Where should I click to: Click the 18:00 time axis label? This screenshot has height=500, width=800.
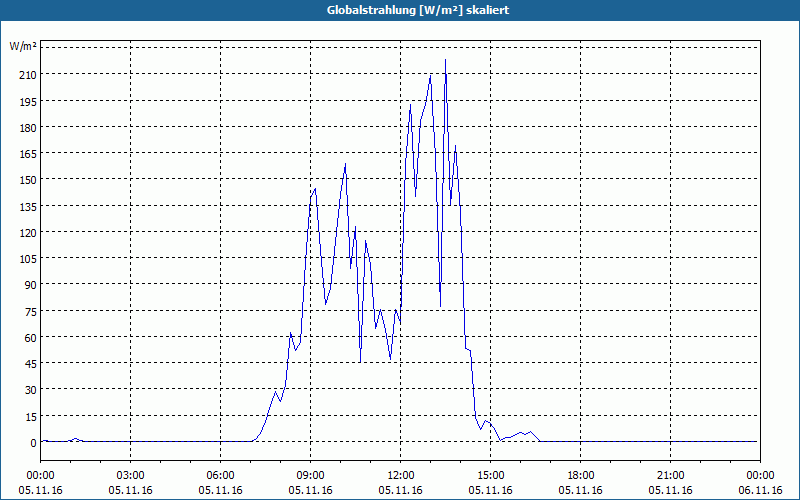581,476
